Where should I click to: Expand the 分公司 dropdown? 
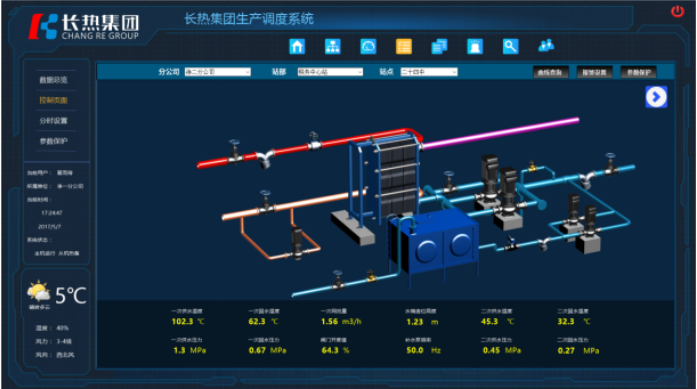point(218,72)
